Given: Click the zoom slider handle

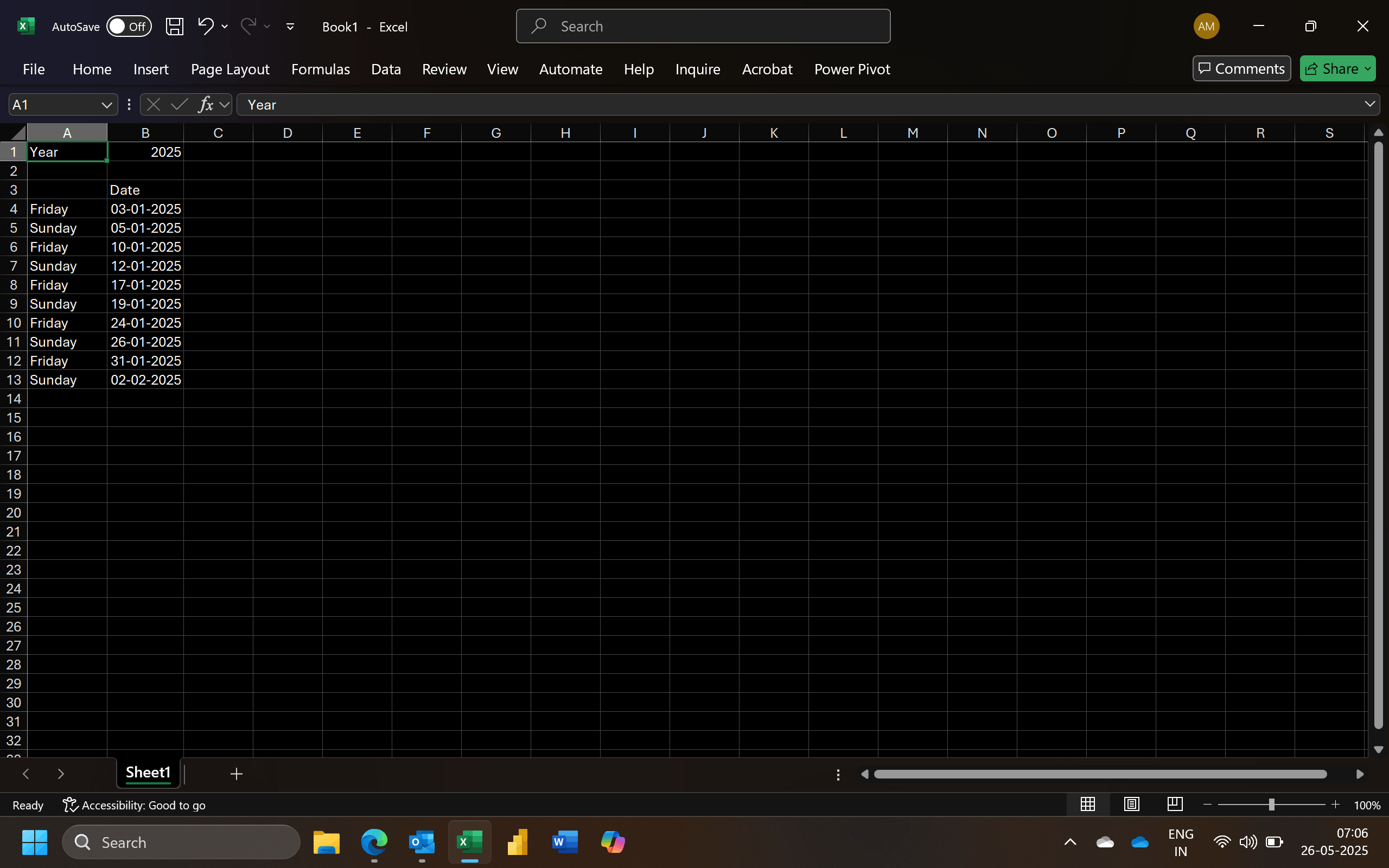Looking at the screenshot, I should (x=1271, y=805).
